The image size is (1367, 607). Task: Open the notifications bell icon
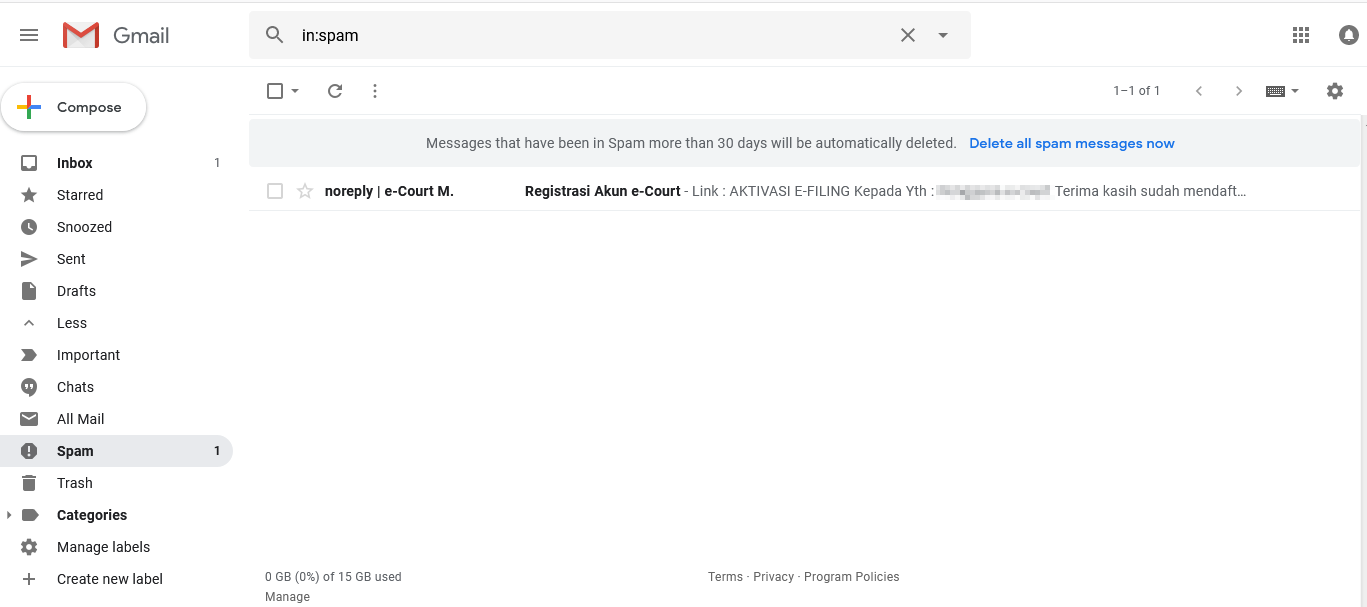1348,35
